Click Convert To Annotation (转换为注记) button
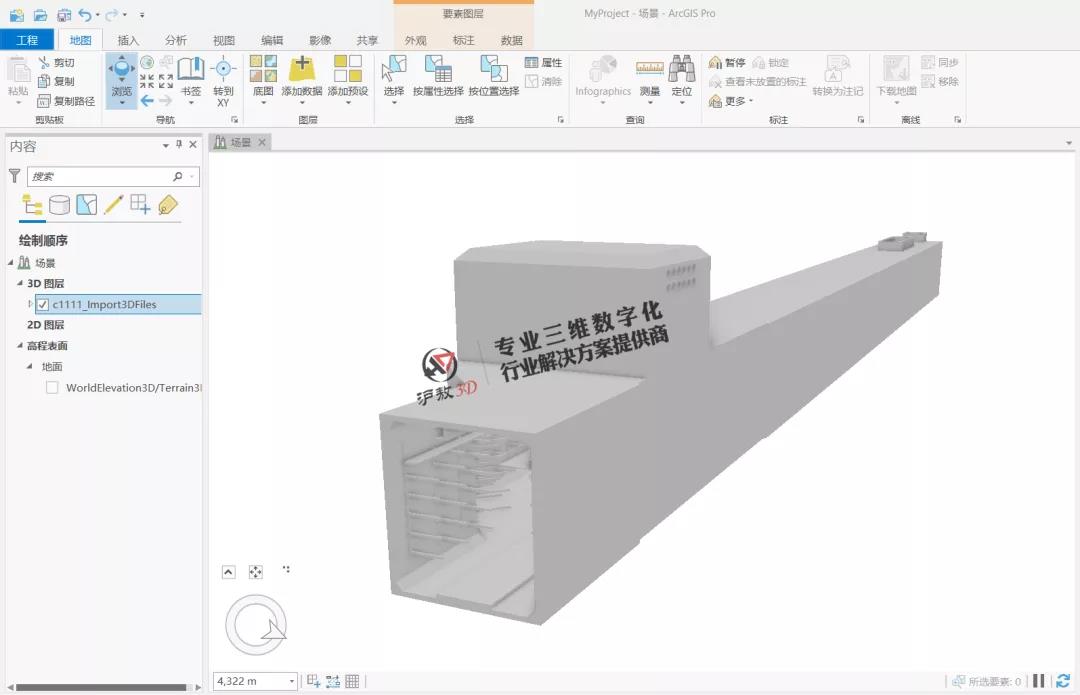This screenshot has width=1080, height=695. click(838, 76)
